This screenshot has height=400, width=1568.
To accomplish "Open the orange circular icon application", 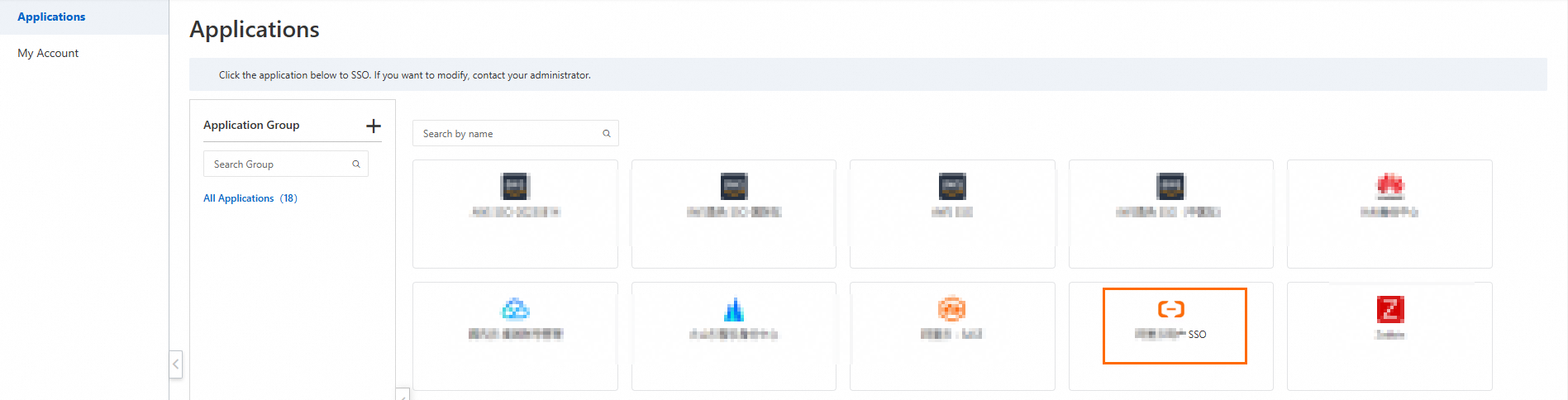I will (x=952, y=336).
